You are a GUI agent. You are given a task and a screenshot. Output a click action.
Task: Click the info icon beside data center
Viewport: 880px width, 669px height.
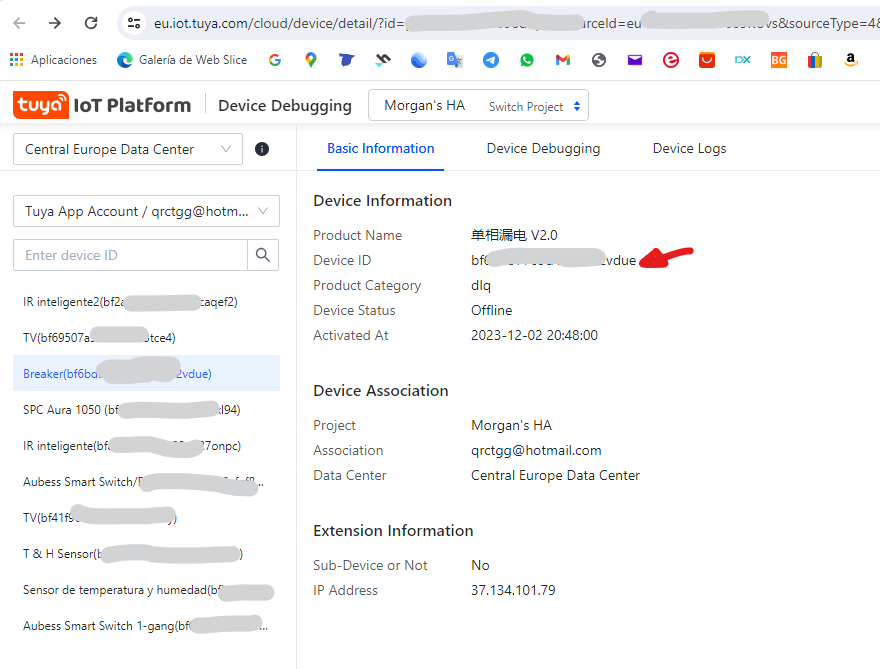(x=262, y=149)
